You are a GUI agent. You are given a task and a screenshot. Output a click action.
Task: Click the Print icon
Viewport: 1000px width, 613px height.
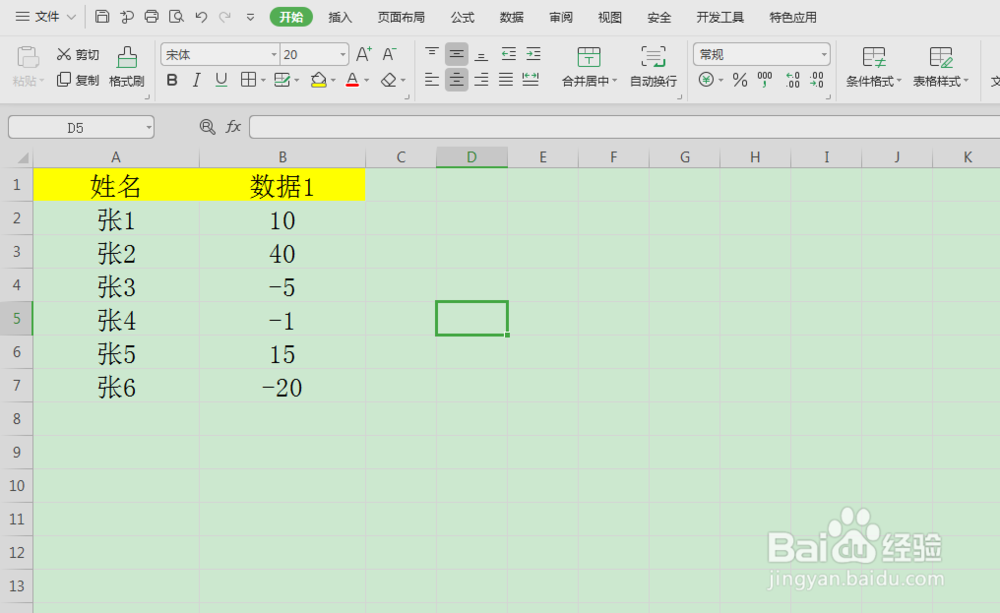coord(151,17)
